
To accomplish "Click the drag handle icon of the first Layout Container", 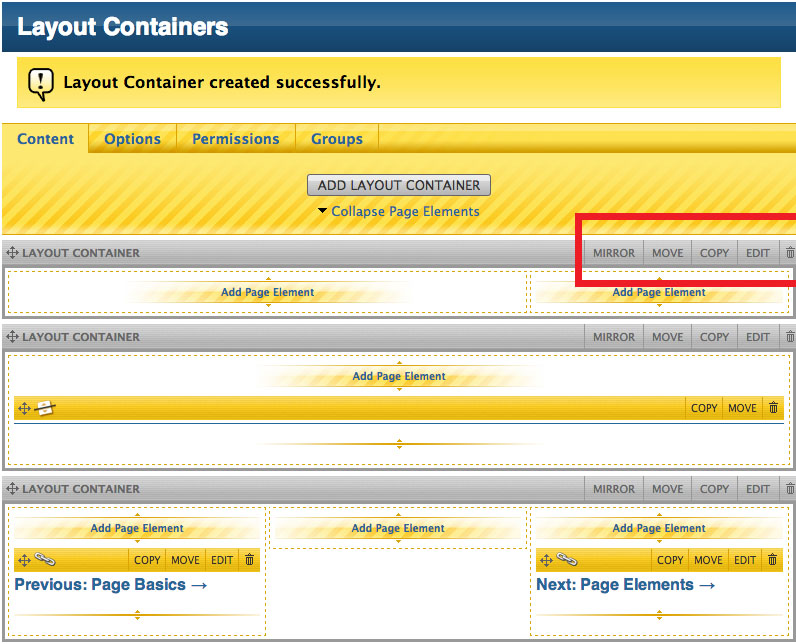I will click(x=12, y=252).
